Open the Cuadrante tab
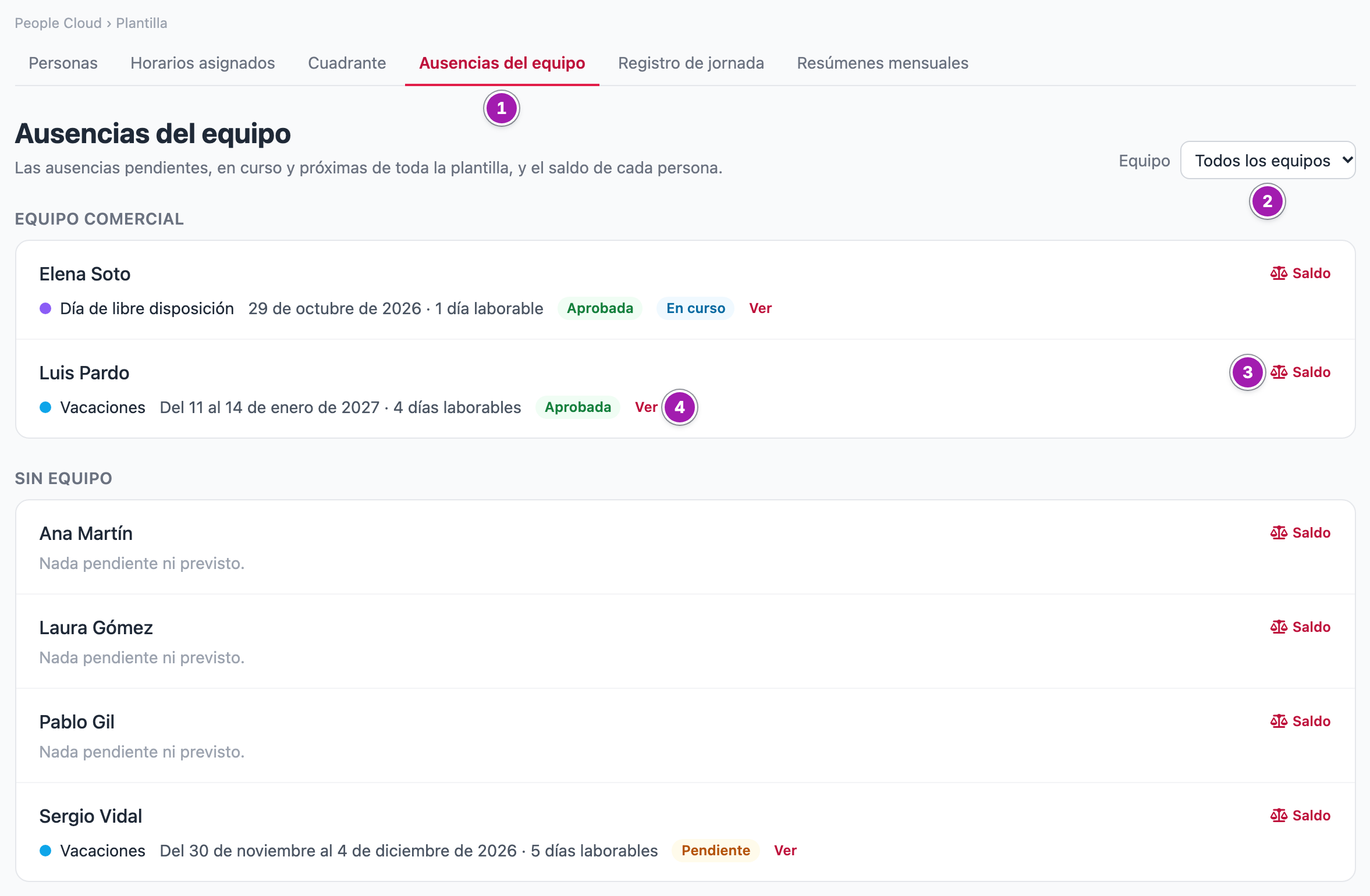Screen dimensions: 1370x896 [x=347, y=63]
